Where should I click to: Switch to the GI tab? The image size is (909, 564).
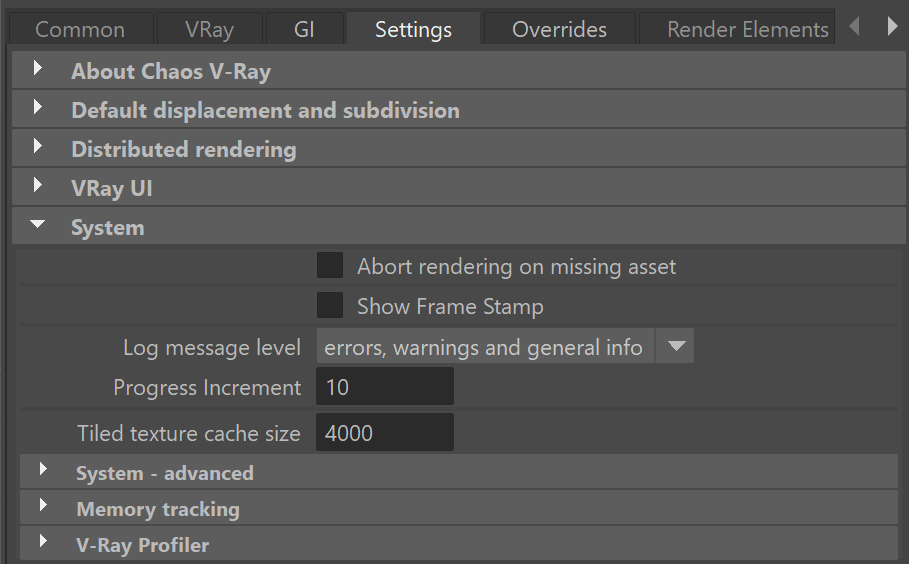tap(304, 29)
